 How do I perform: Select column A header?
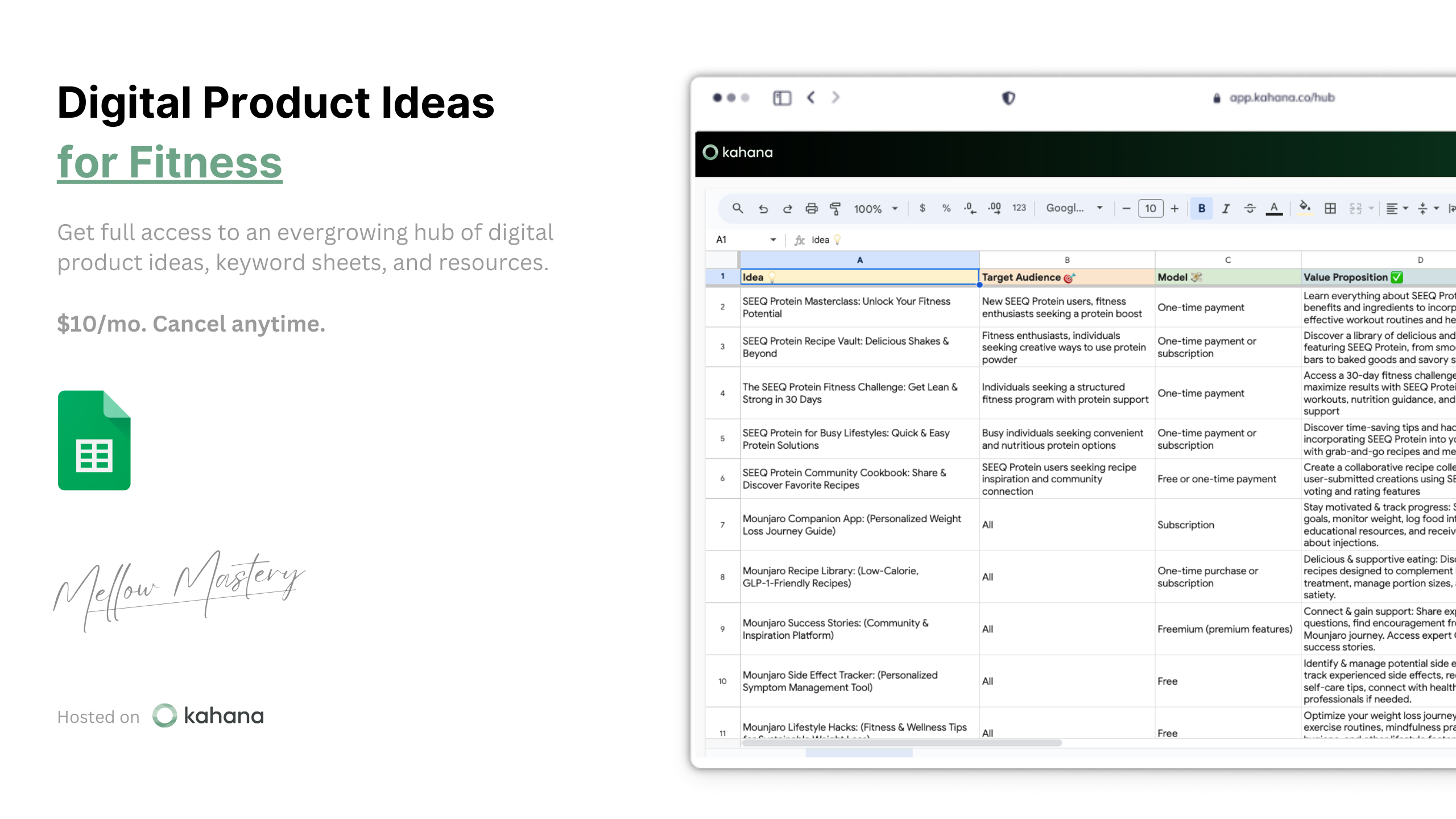click(x=859, y=260)
